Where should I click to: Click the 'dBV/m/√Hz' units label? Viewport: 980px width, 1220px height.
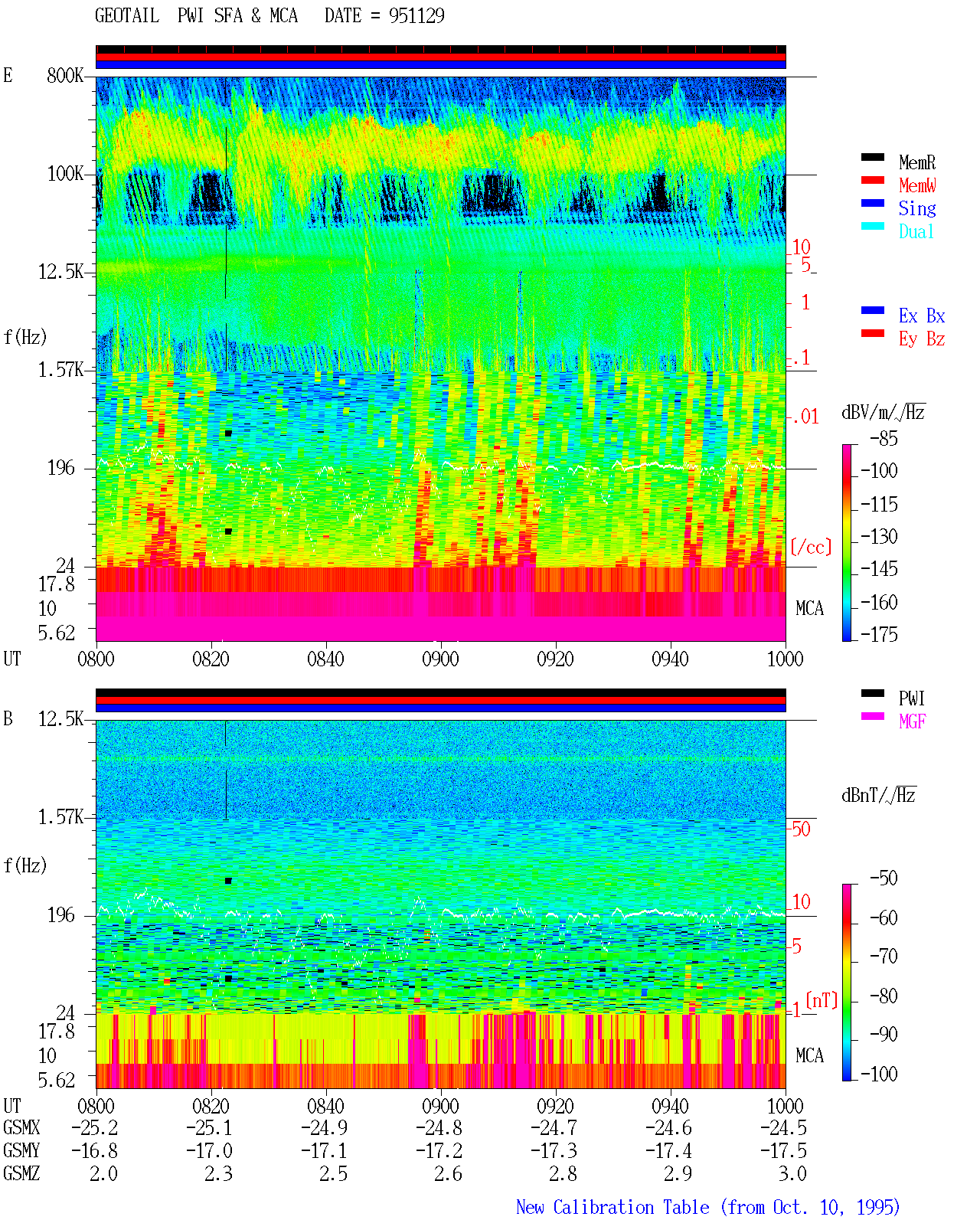(884, 412)
